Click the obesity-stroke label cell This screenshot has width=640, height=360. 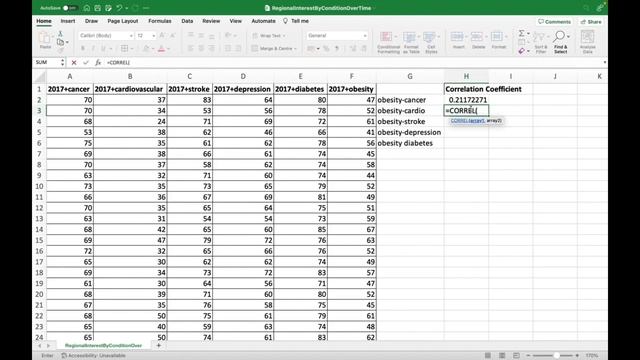410,122
